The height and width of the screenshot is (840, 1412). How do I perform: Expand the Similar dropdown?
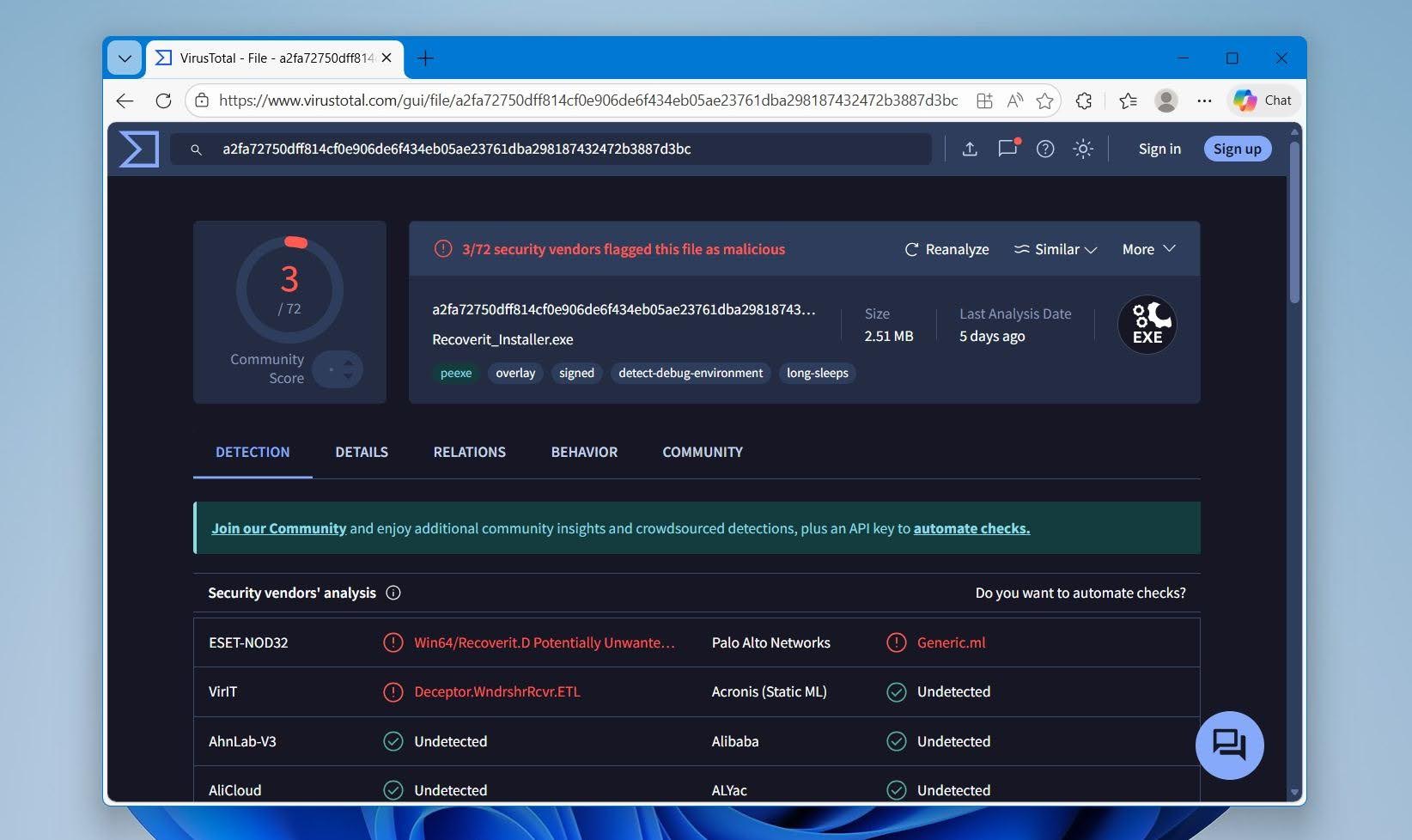(1056, 249)
